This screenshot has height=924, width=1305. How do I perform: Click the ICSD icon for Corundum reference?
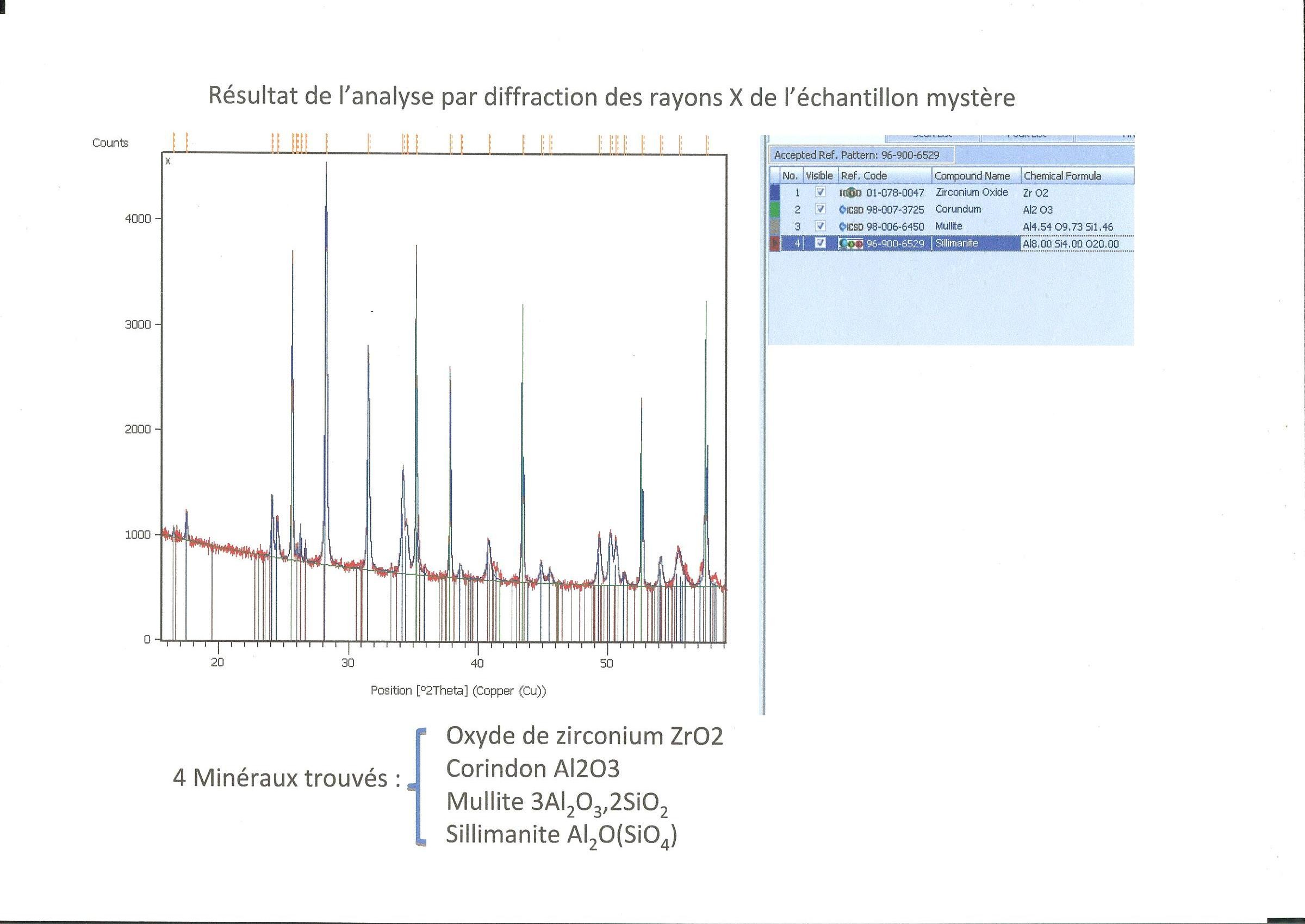point(851,209)
